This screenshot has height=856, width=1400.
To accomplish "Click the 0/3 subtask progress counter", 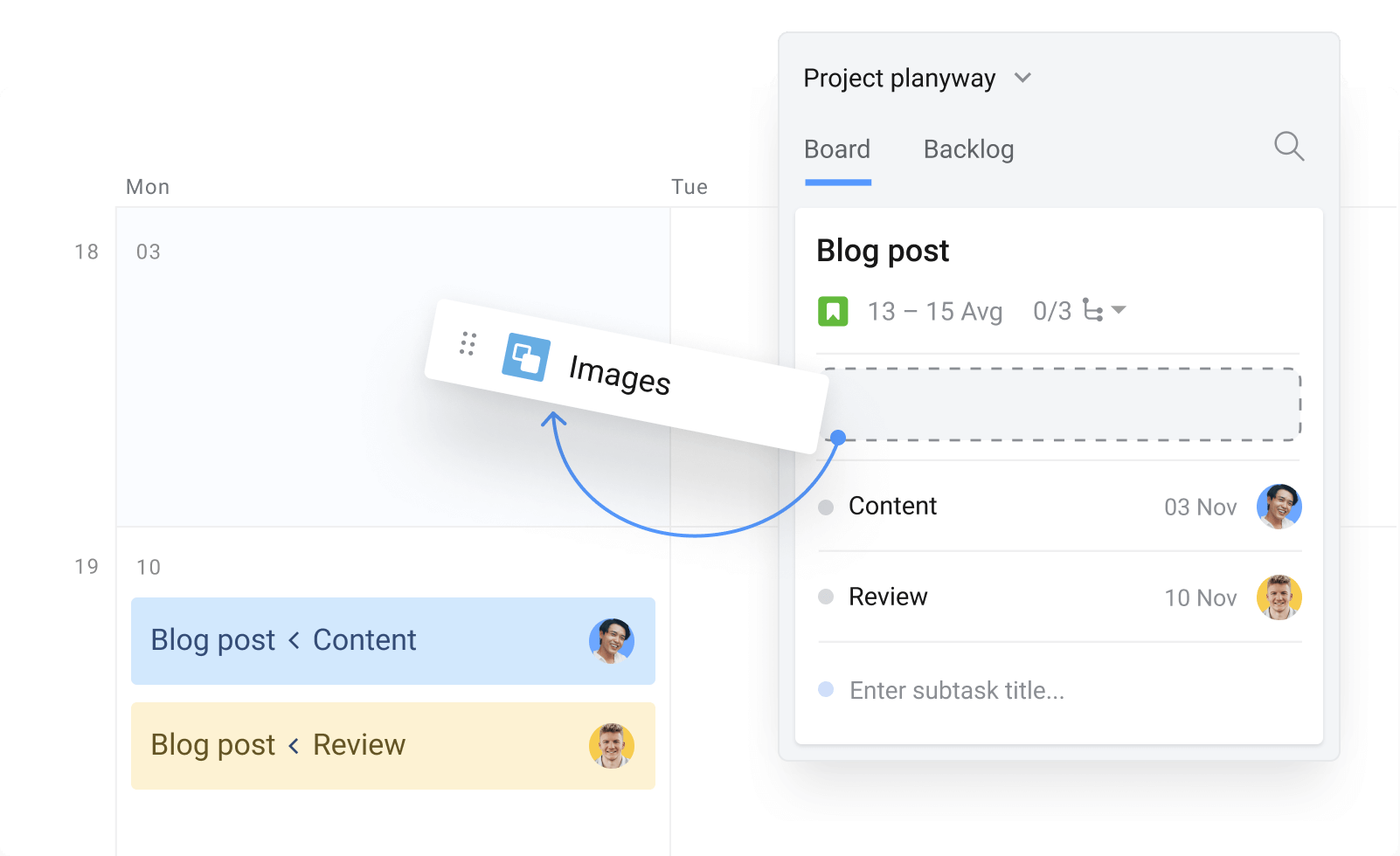I will pos(1050,311).
